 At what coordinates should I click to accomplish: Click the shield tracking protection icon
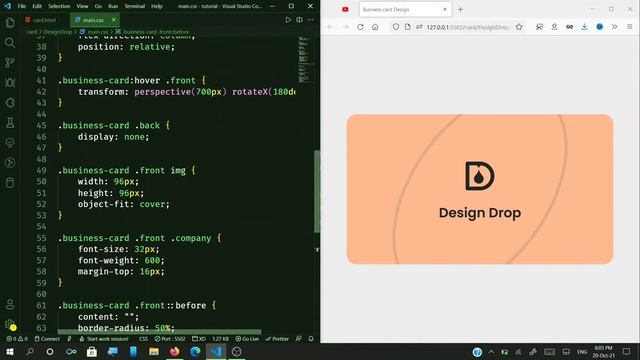pos(396,27)
